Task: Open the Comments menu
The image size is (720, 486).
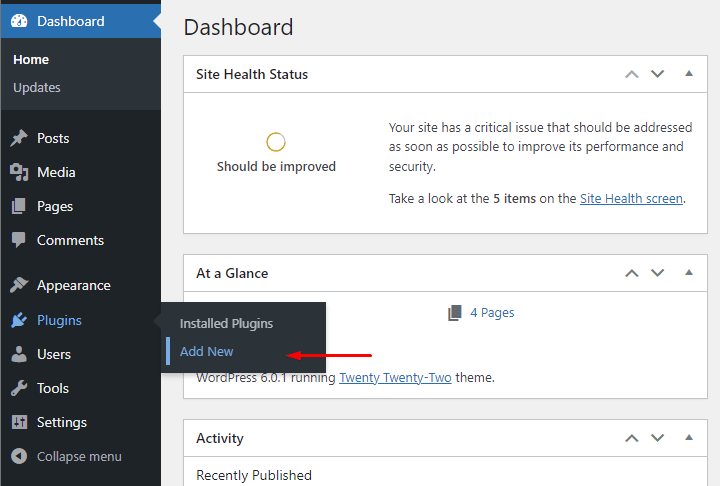Action: click(x=81, y=240)
